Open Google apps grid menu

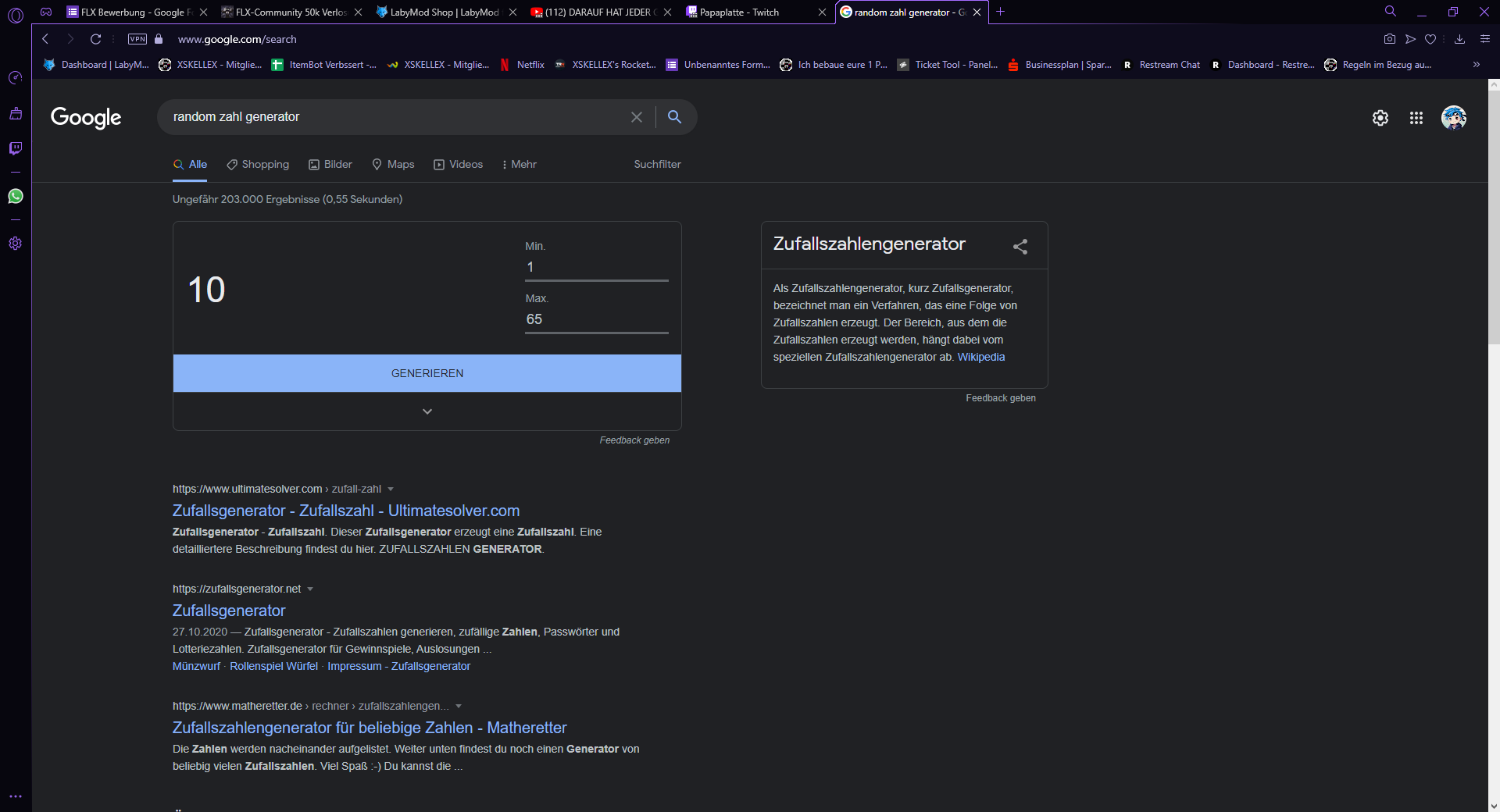[1416, 118]
